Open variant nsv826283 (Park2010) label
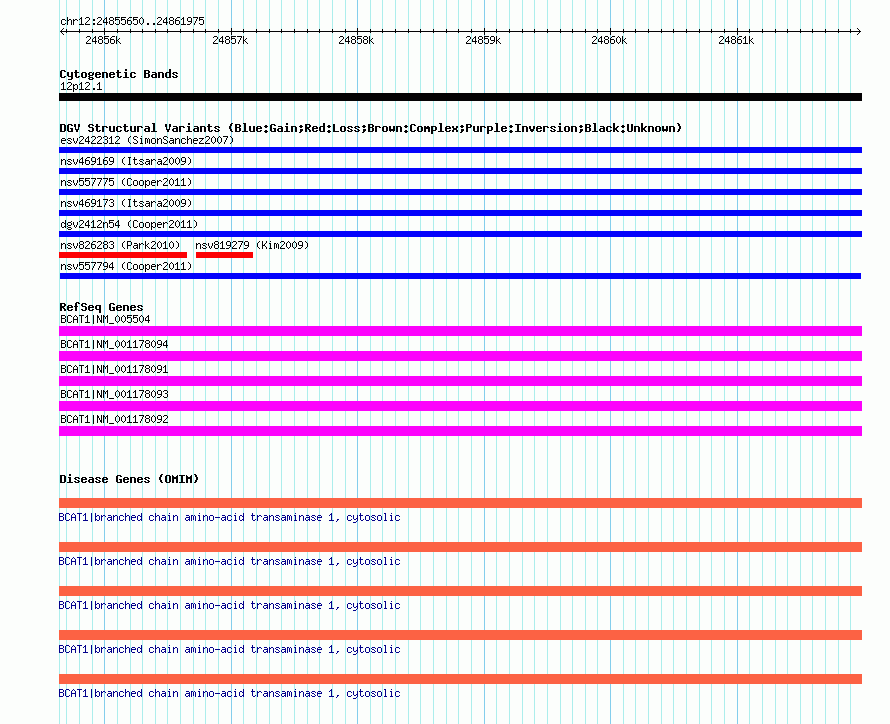890x724 pixels. pos(120,245)
